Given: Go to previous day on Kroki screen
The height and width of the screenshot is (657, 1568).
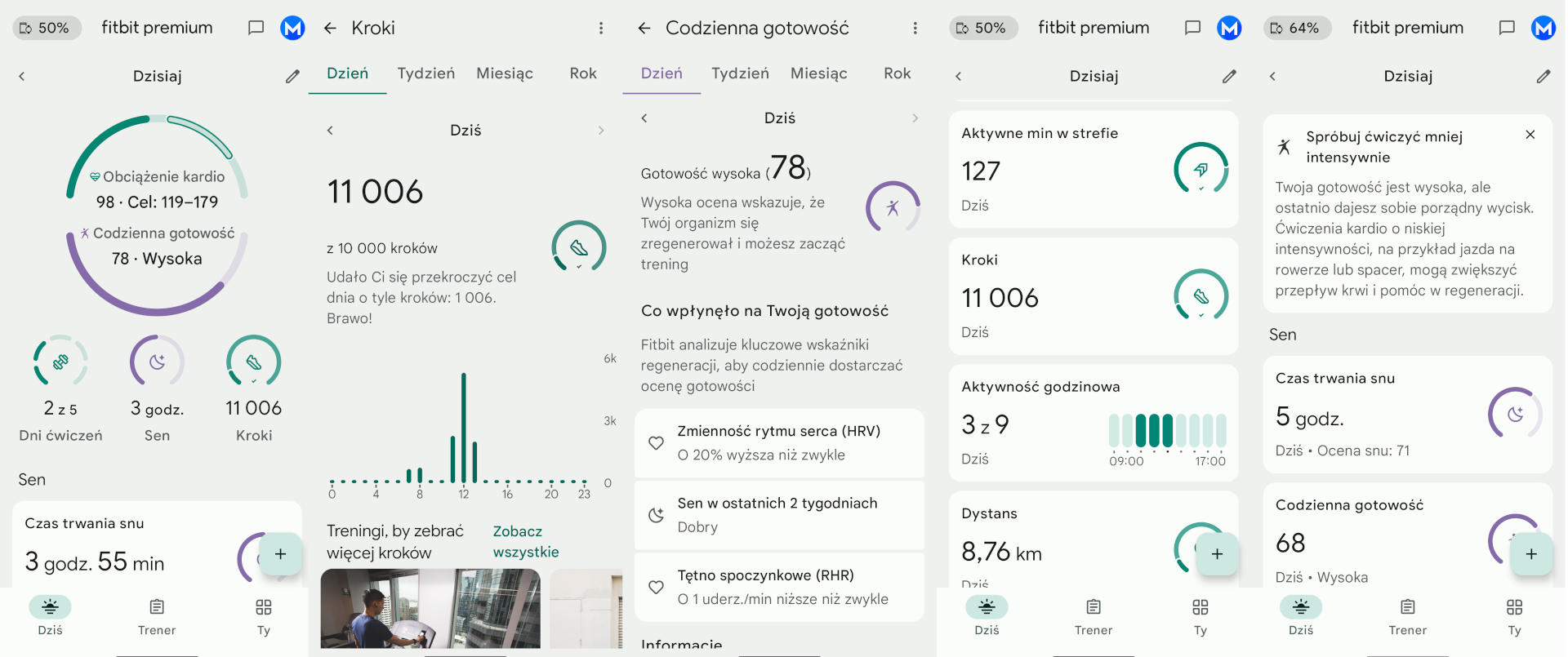Looking at the screenshot, I should pyautogui.click(x=330, y=131).
